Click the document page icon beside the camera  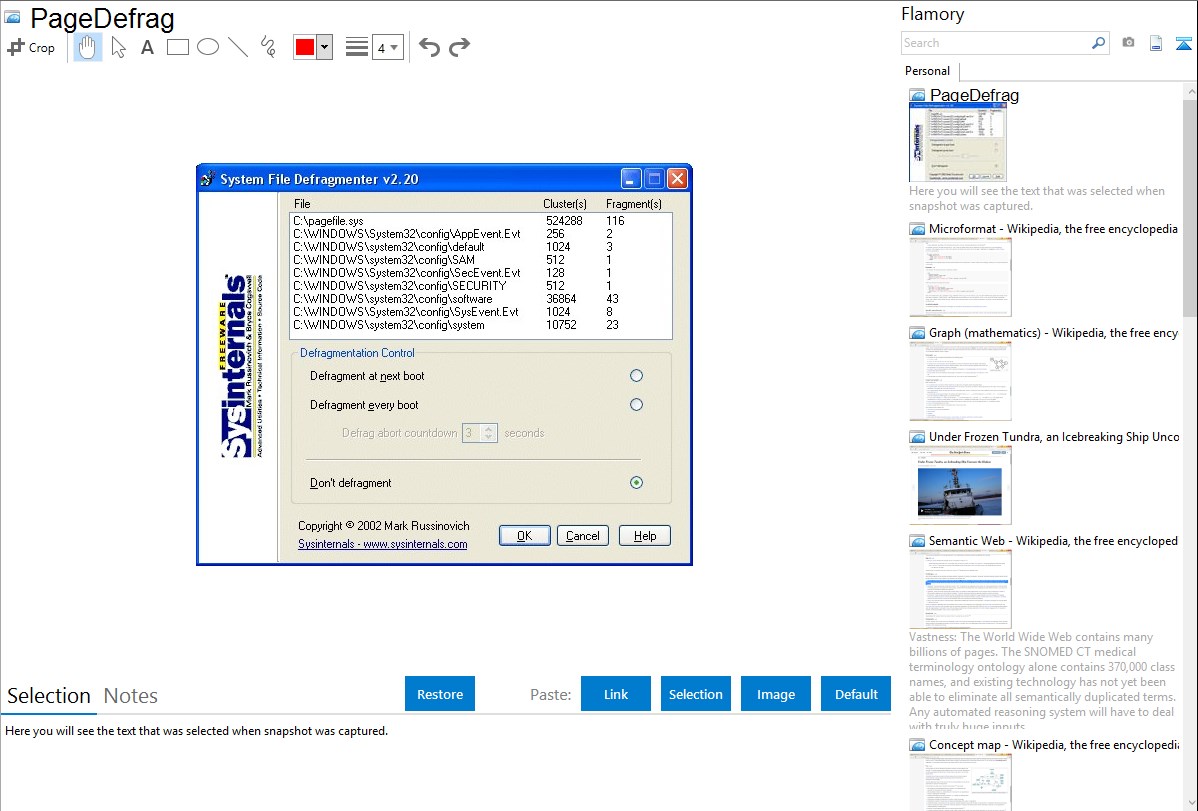[x=1156, y=43]
